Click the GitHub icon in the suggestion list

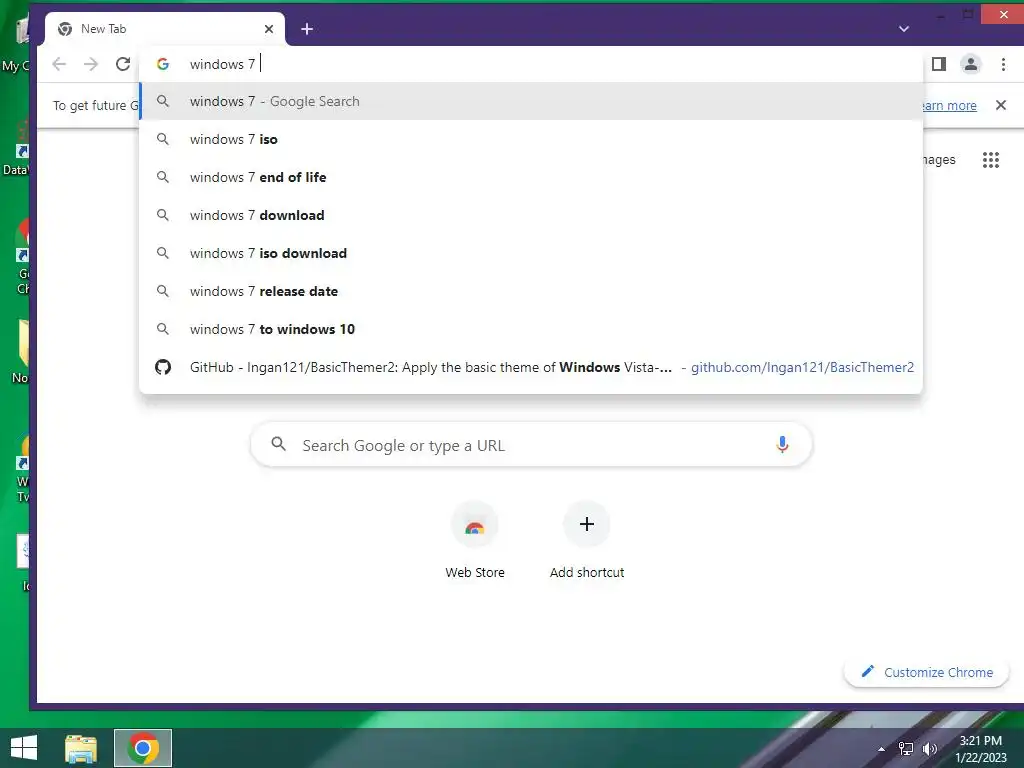point(163,367)
